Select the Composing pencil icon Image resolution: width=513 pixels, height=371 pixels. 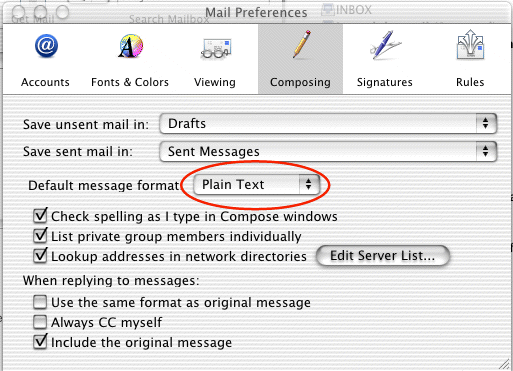[x=302, y=44]
